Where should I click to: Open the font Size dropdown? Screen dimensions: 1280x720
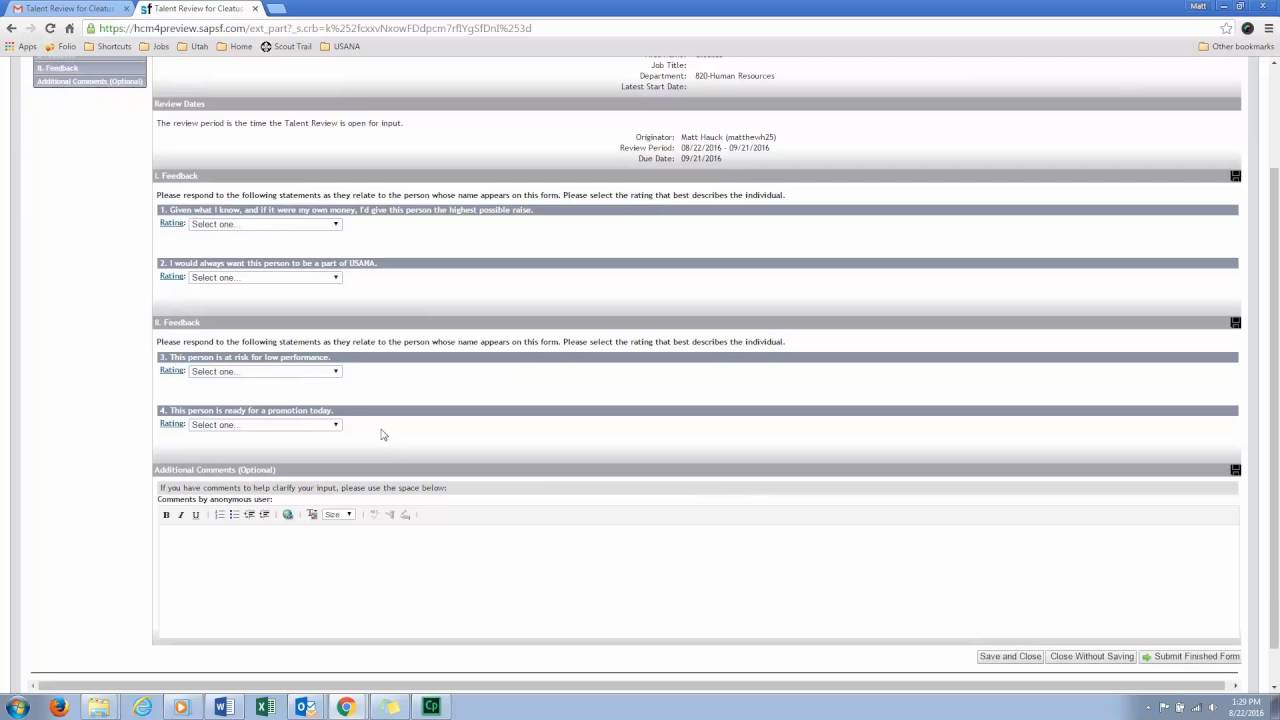338,515
